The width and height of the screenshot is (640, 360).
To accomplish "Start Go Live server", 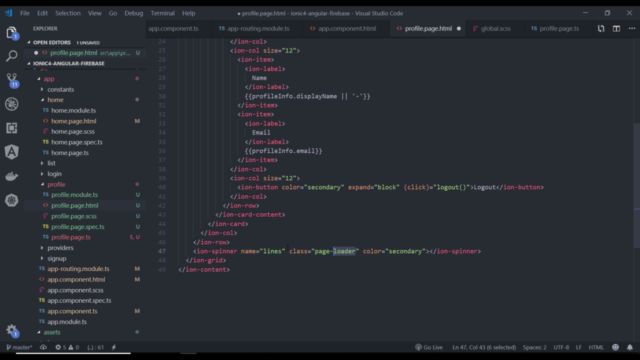I will coord(429,347).
